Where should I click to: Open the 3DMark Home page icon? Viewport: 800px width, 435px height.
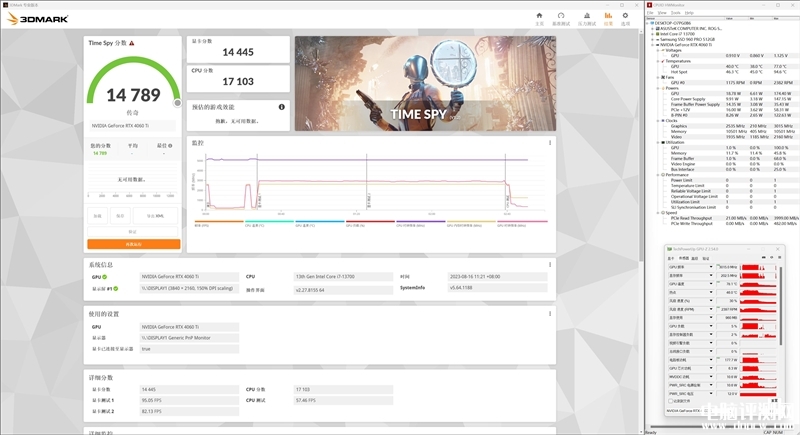(539, 16)
